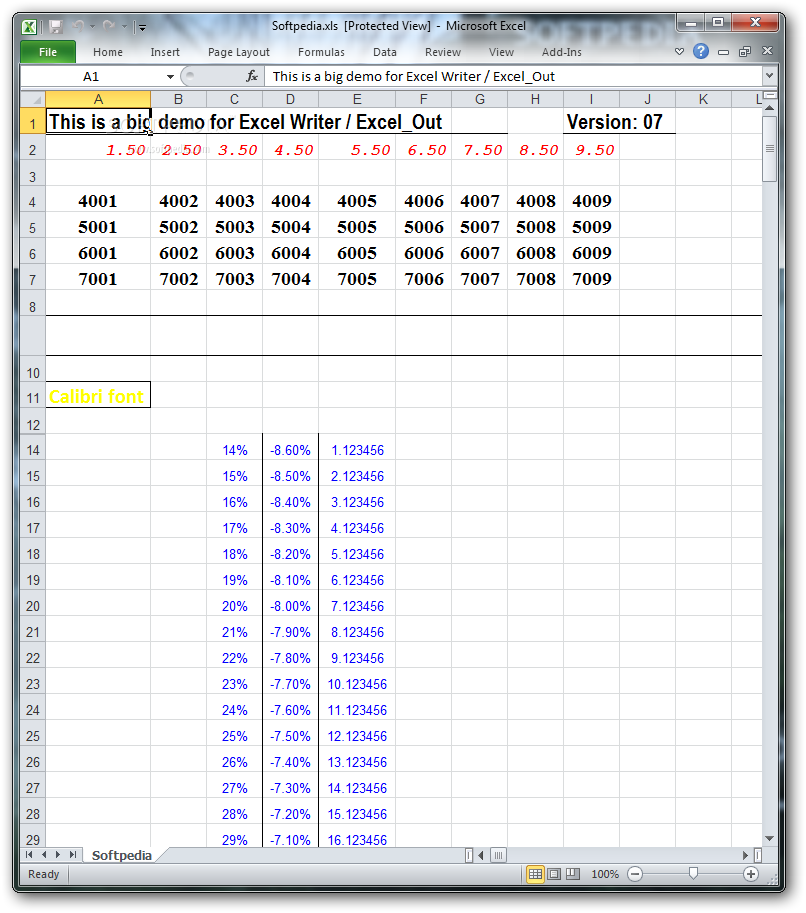Switch to Normal view icon in status bar

[x=535, y=874]
